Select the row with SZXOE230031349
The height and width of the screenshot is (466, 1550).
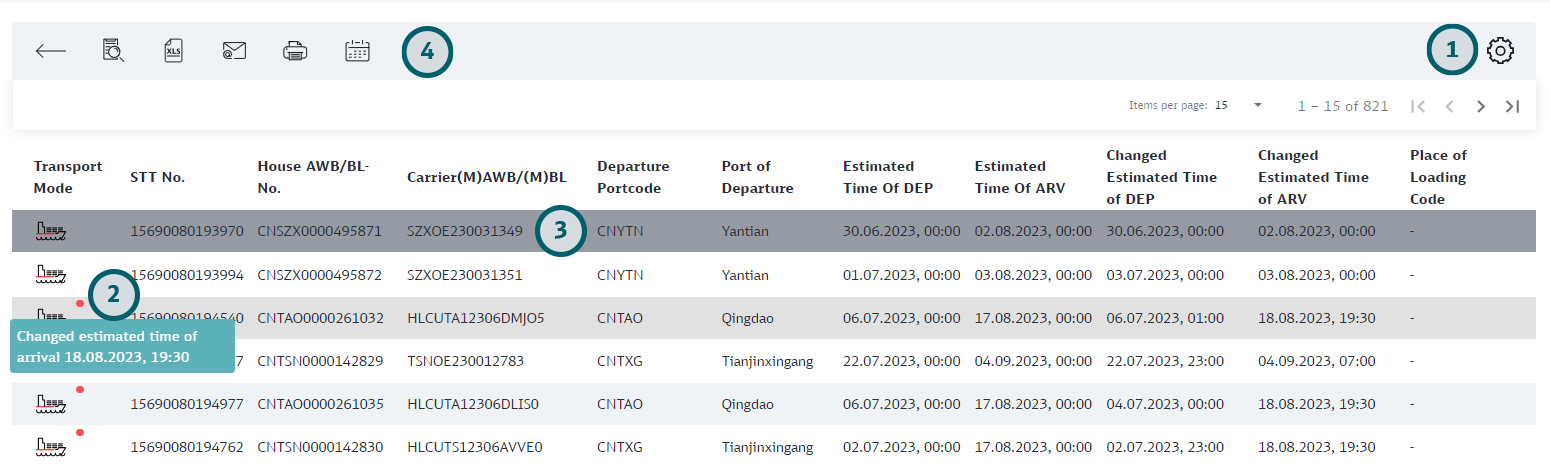464,231
